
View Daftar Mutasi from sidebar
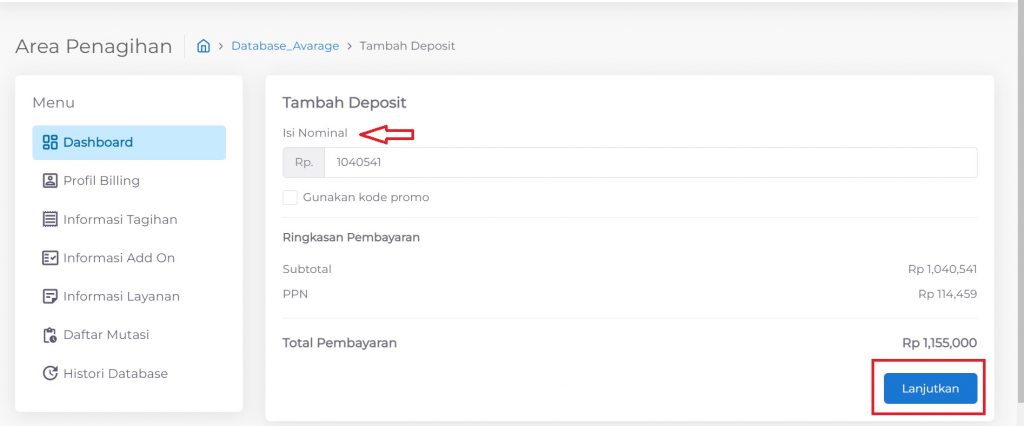coord(106,335)
